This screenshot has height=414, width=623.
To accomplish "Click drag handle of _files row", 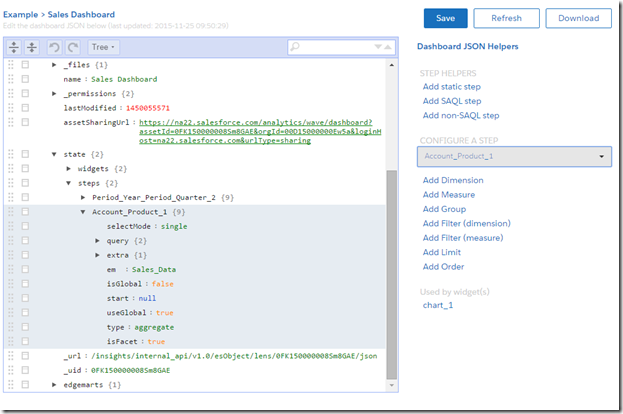I will coord(11,64).
